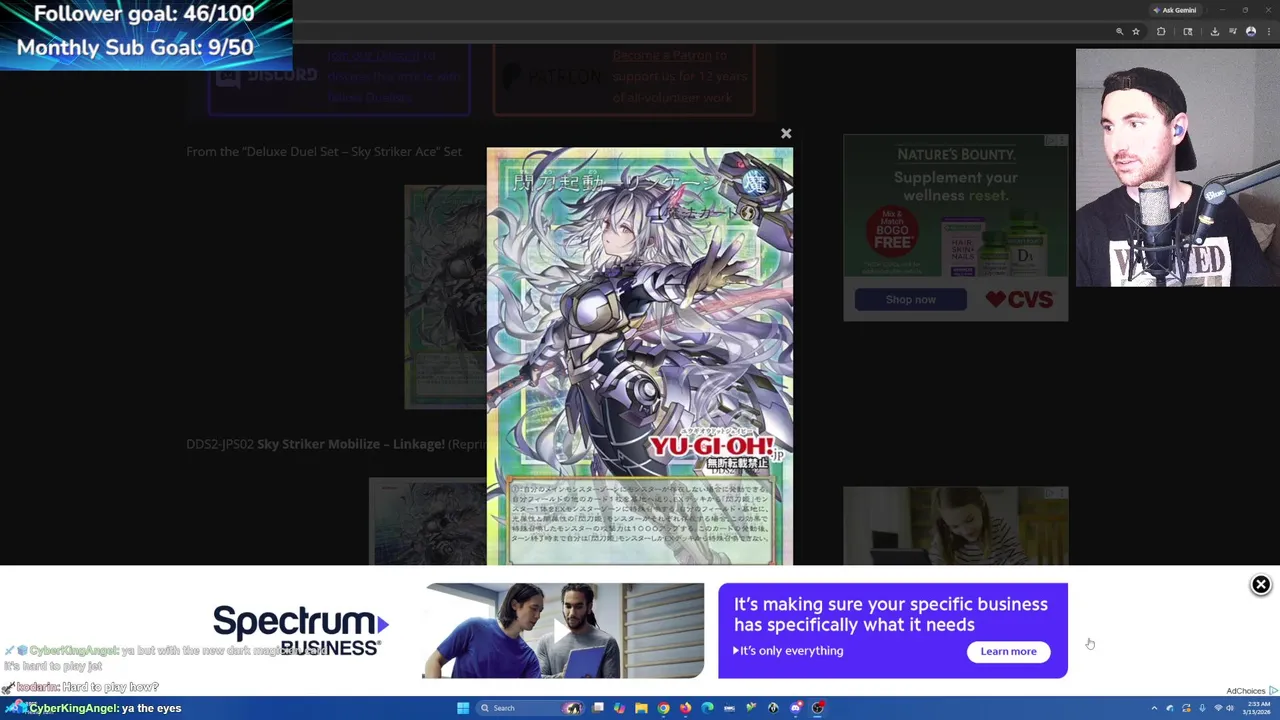Open Chrome media controls icon
Screen dimensions: 1280x720
point(1233,31)
